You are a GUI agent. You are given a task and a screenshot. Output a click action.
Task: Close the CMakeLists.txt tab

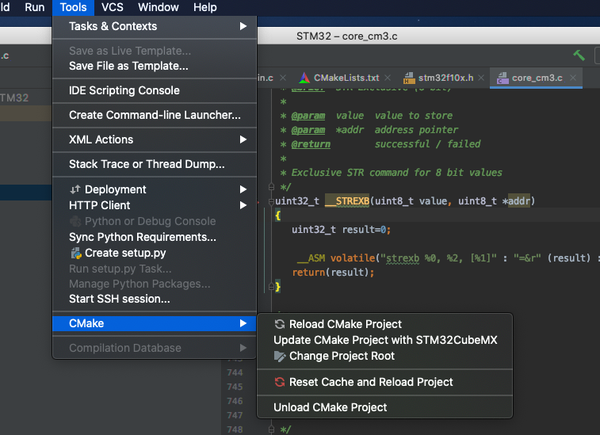coord(388,78)
